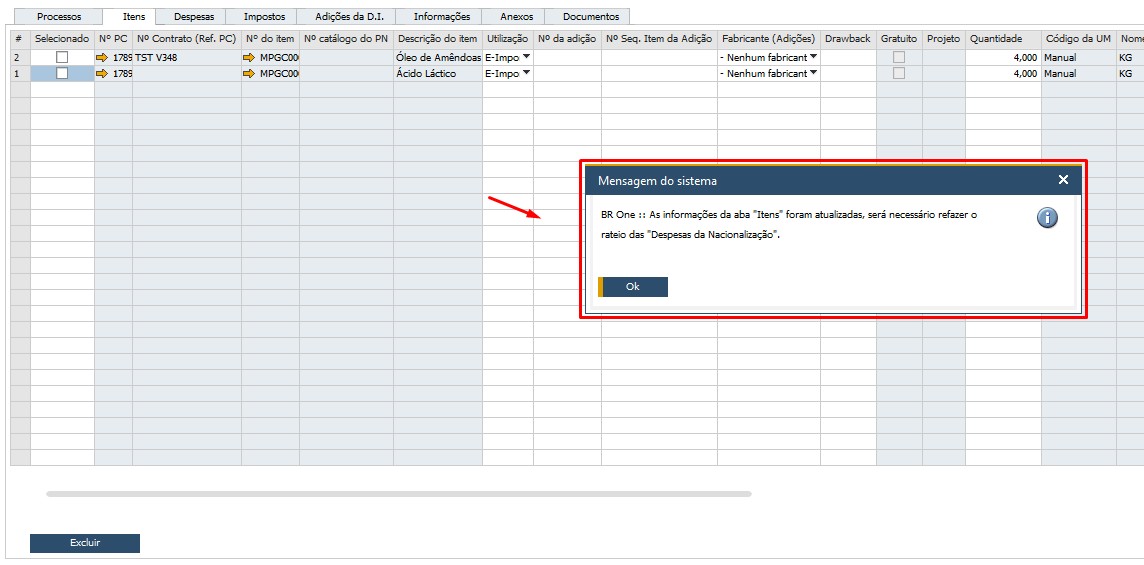Expand Fabricante dropdown for Ácido Láctico row
This screenshot has height=565, width=1144.
(x=813, y=72)
